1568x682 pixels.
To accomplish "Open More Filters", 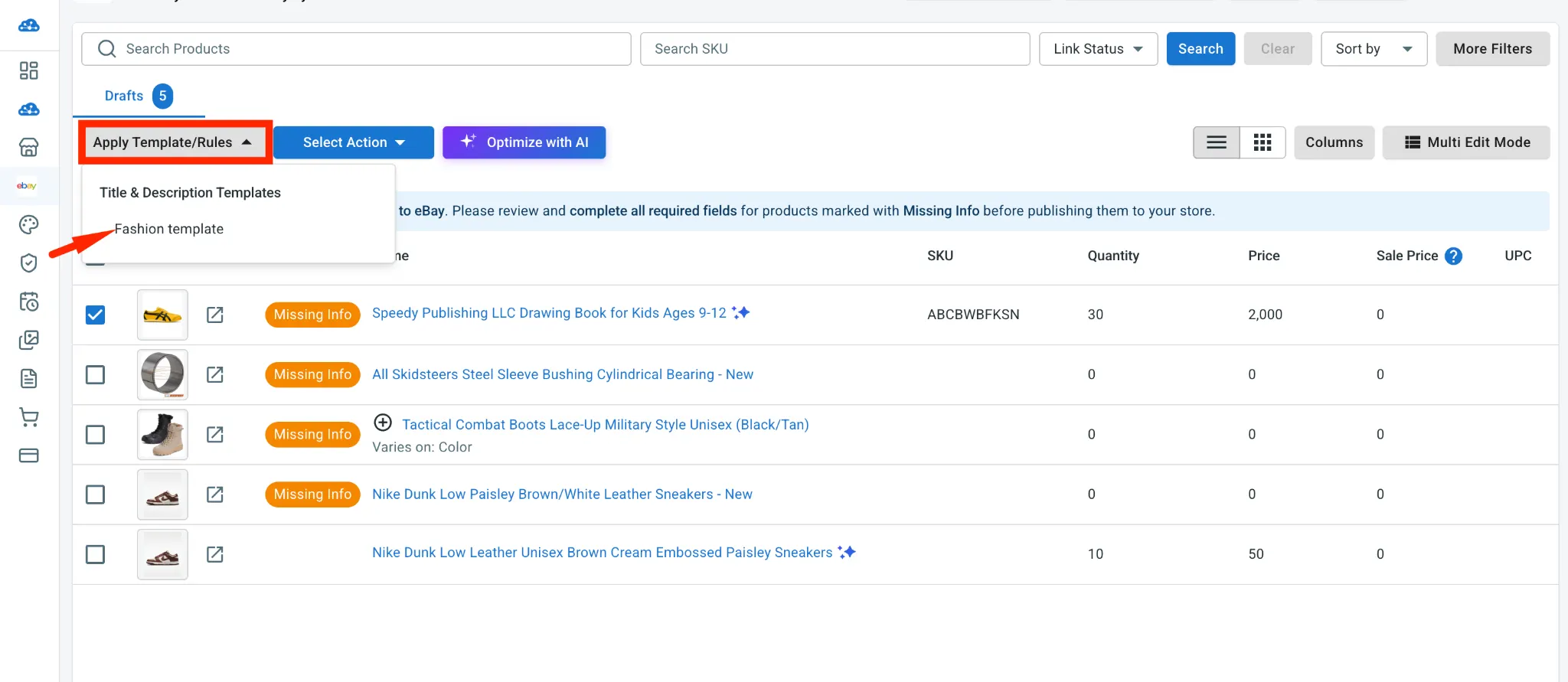I will (x=1493, y=49).
